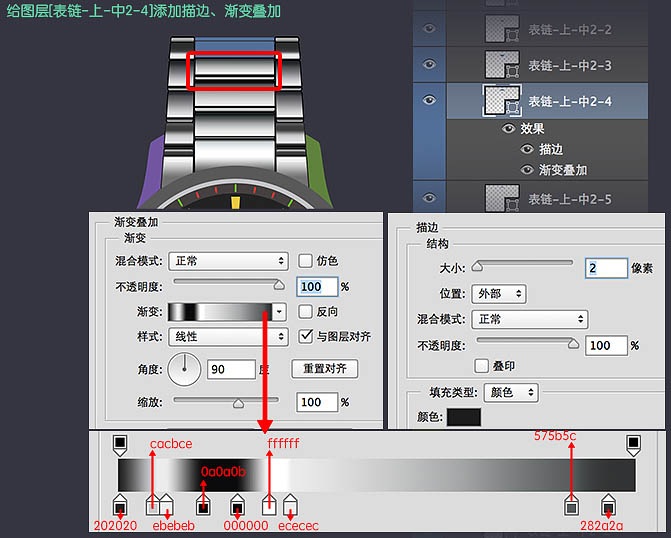
Task: Uncheck 与图层对齐 checkbox
Action: (x=305, y=336)
